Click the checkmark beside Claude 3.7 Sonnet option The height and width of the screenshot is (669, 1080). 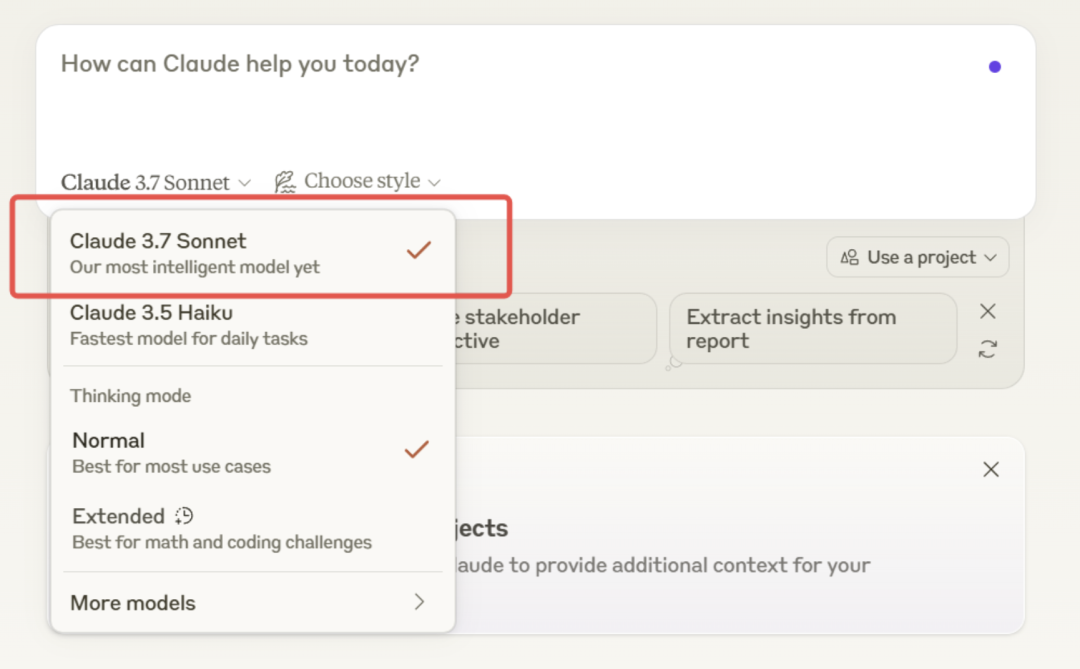(x=418, y=250)
